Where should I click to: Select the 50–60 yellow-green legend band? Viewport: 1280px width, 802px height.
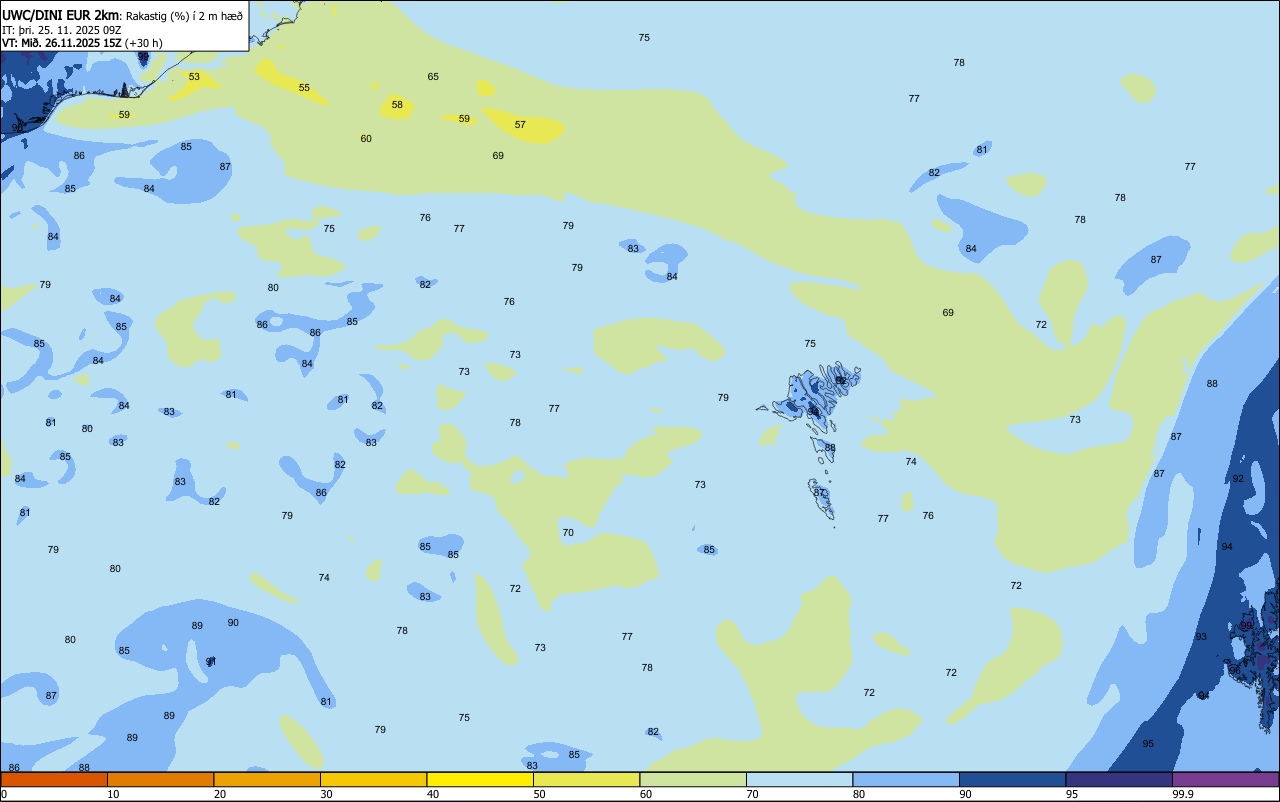click(586, 779)
